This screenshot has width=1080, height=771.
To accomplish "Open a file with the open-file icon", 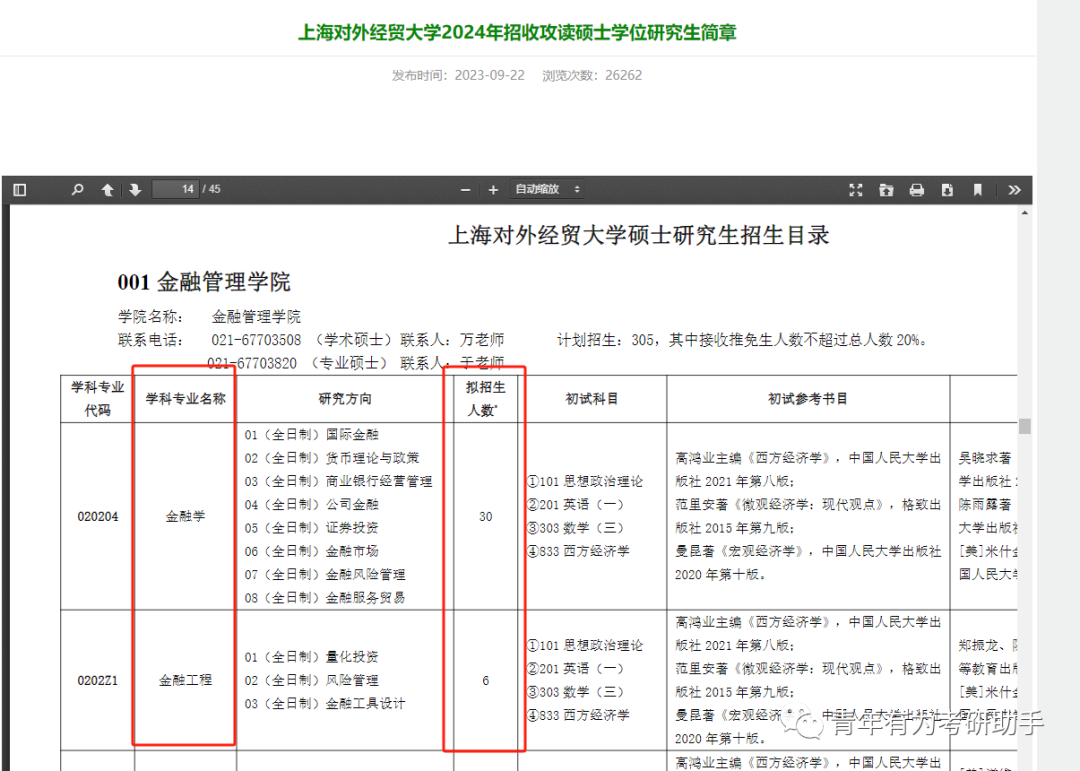I will [886, 189].
